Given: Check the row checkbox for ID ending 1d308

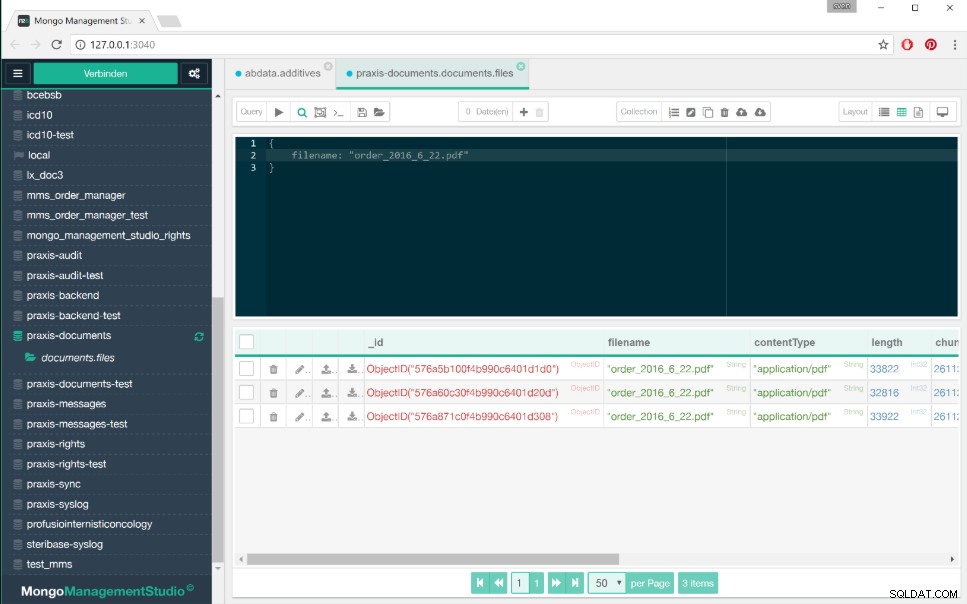Looking at the screenshot, I should (x=247, y=416).
